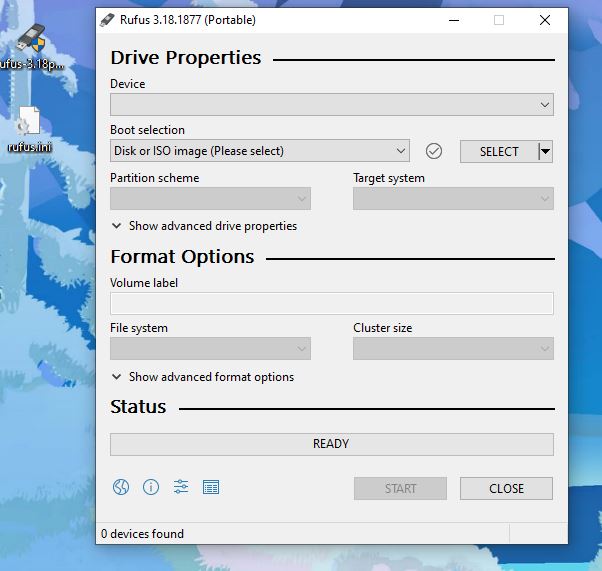Image resolution: width=602 pixels, height=571 pixels.
Task: Click the SELECT button
Action: (499, 151)
